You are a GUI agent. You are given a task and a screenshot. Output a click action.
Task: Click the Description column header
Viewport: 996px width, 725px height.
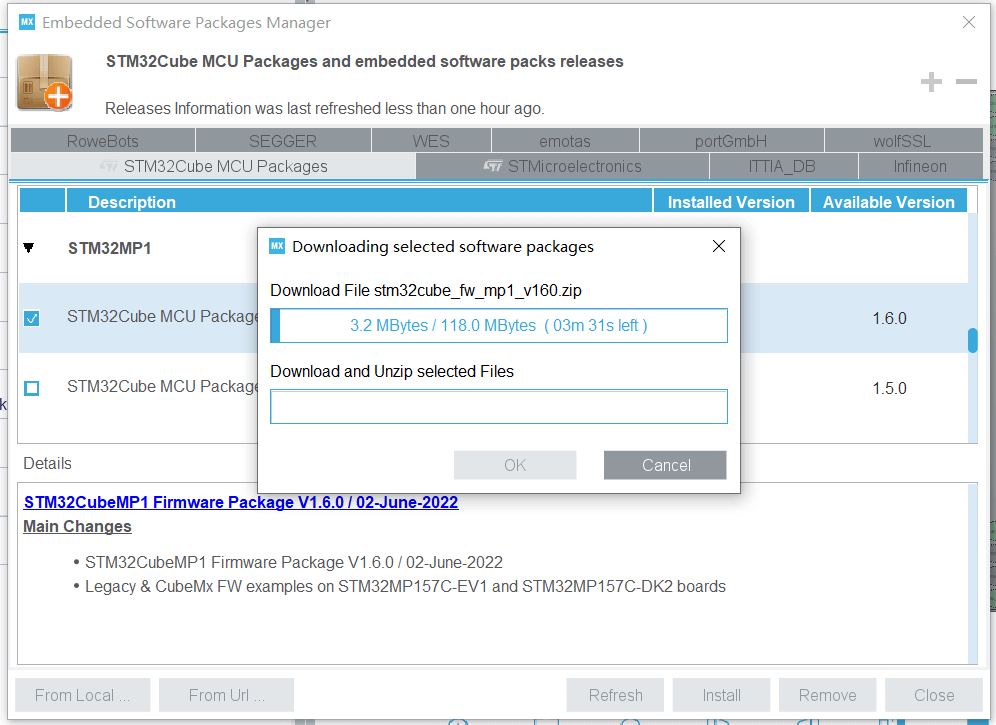(360, 202)
